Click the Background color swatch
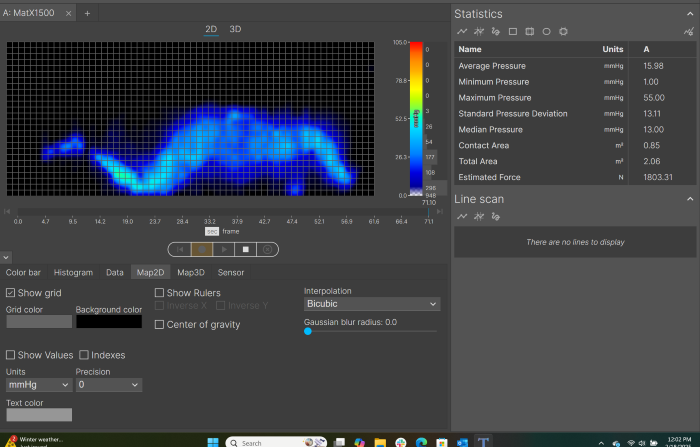Screen dimensions: 700x447 (x=109, y=322)
